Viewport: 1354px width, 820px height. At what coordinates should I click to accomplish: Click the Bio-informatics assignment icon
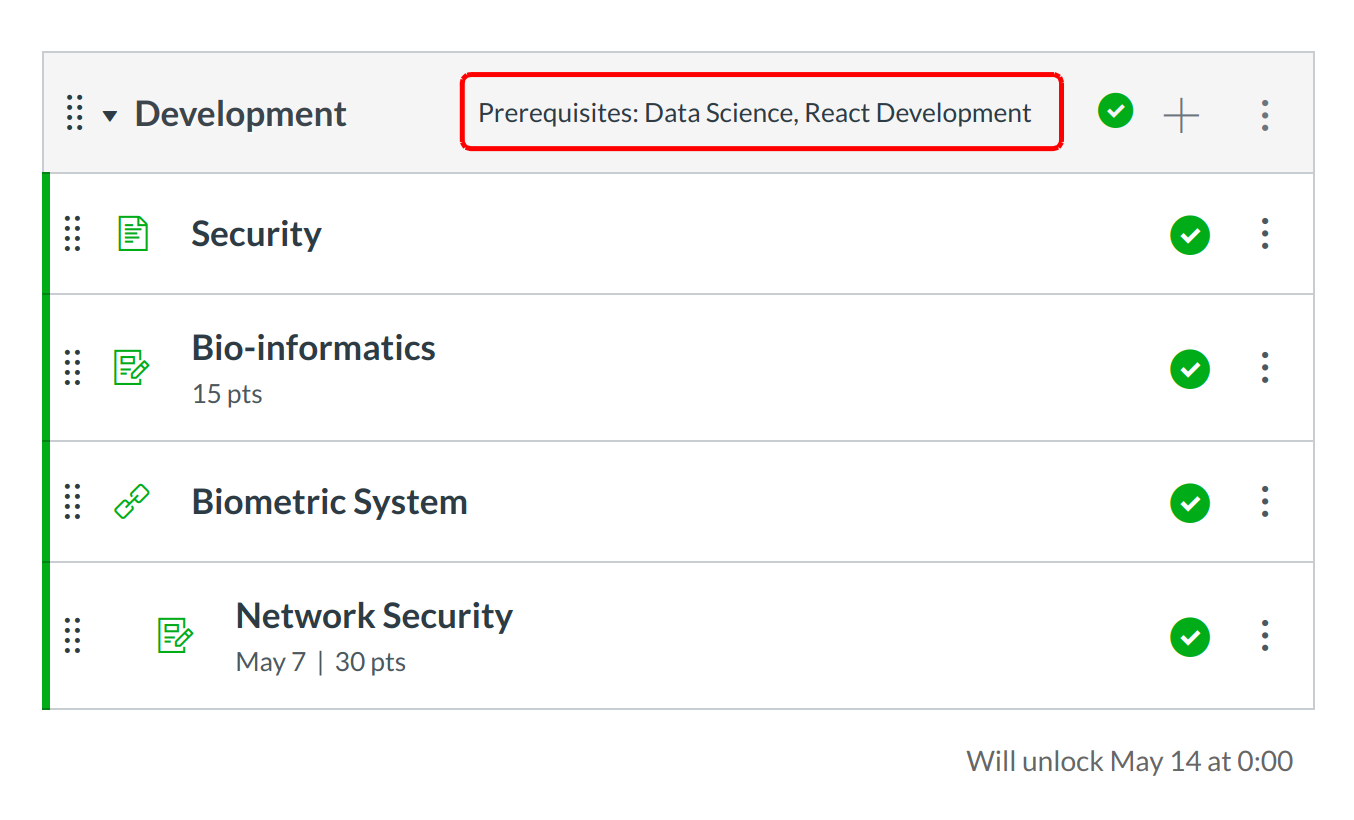[x=132, y=368]
